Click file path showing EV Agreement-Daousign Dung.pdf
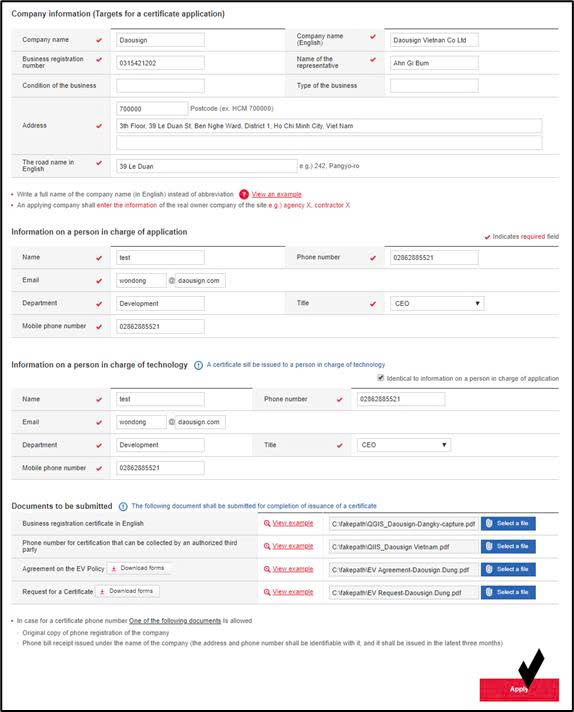Viewport: 574px width, 712px height. 404,570
